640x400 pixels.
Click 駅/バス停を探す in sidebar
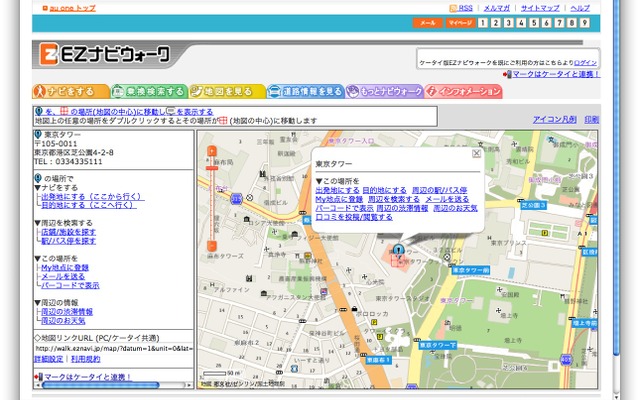[x=69, y=241]
